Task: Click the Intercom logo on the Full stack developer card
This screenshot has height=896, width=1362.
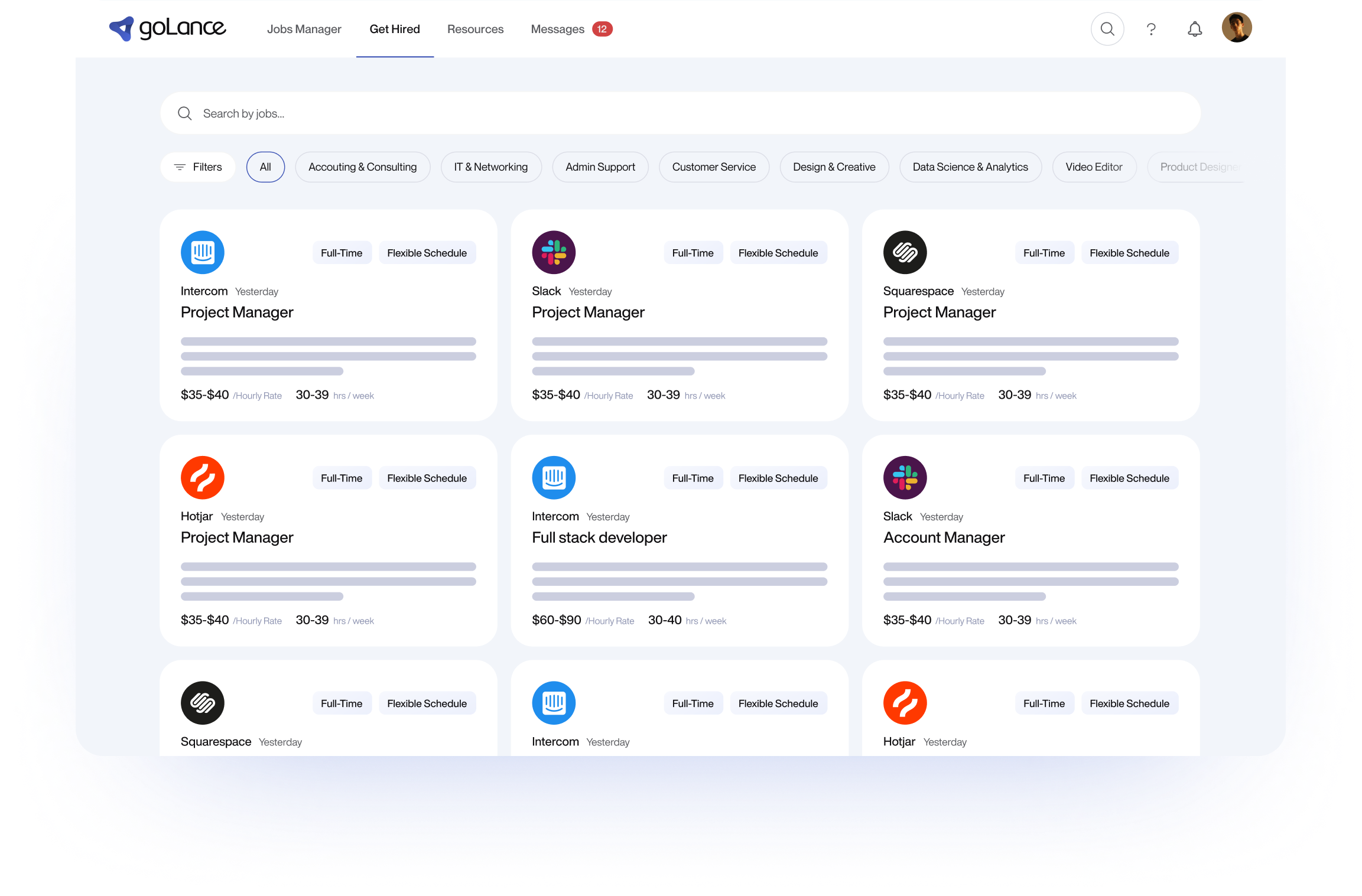Action: click(x=553, y=477)
